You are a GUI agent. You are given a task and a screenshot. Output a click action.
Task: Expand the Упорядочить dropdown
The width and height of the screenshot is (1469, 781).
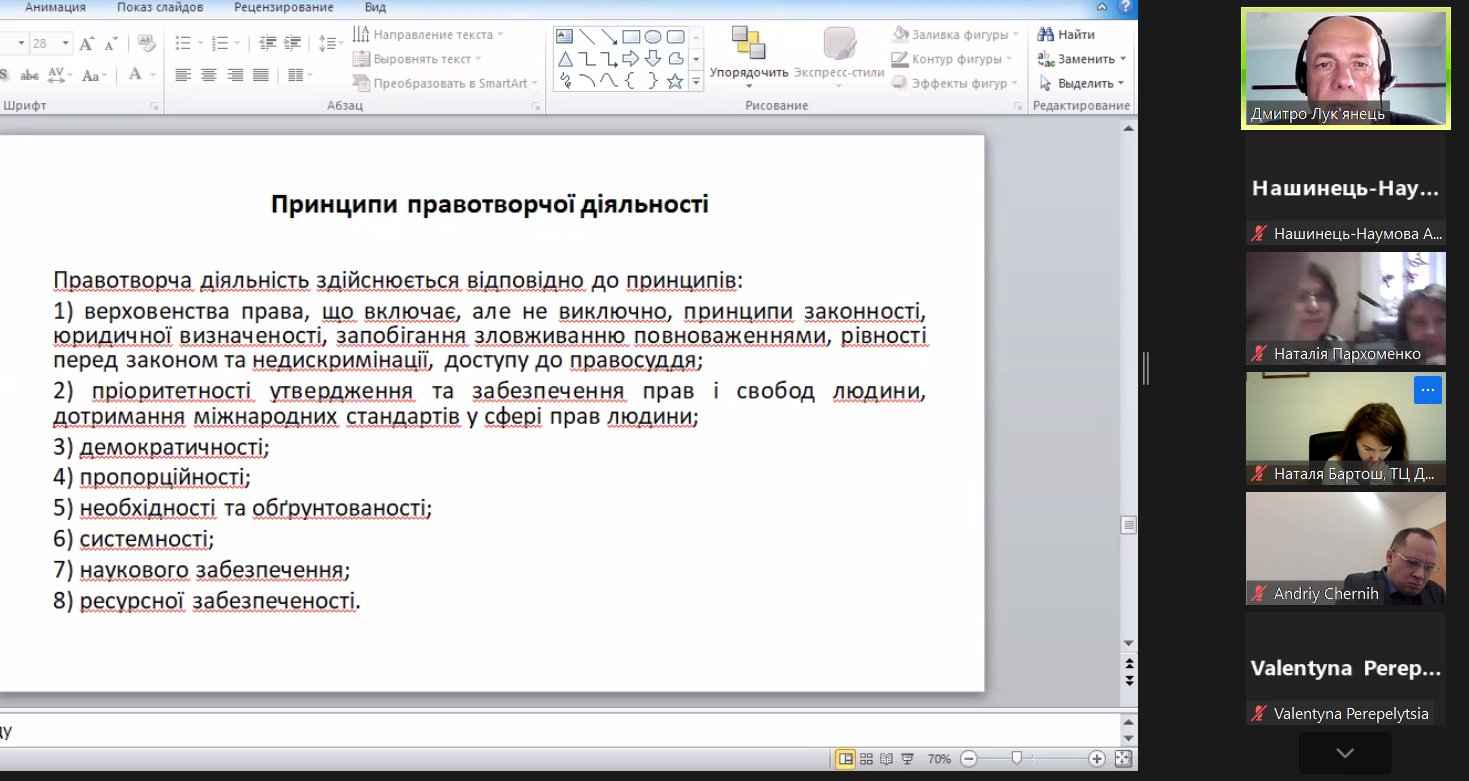748,85
